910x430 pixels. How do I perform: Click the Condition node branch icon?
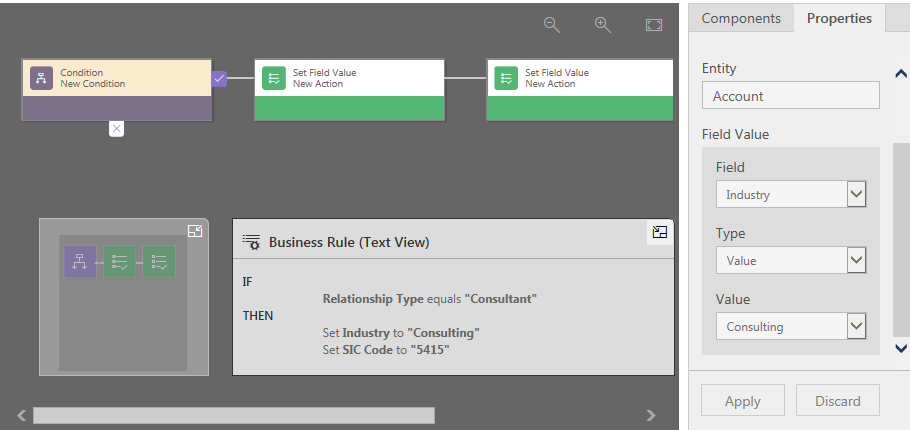coord(41,79)
